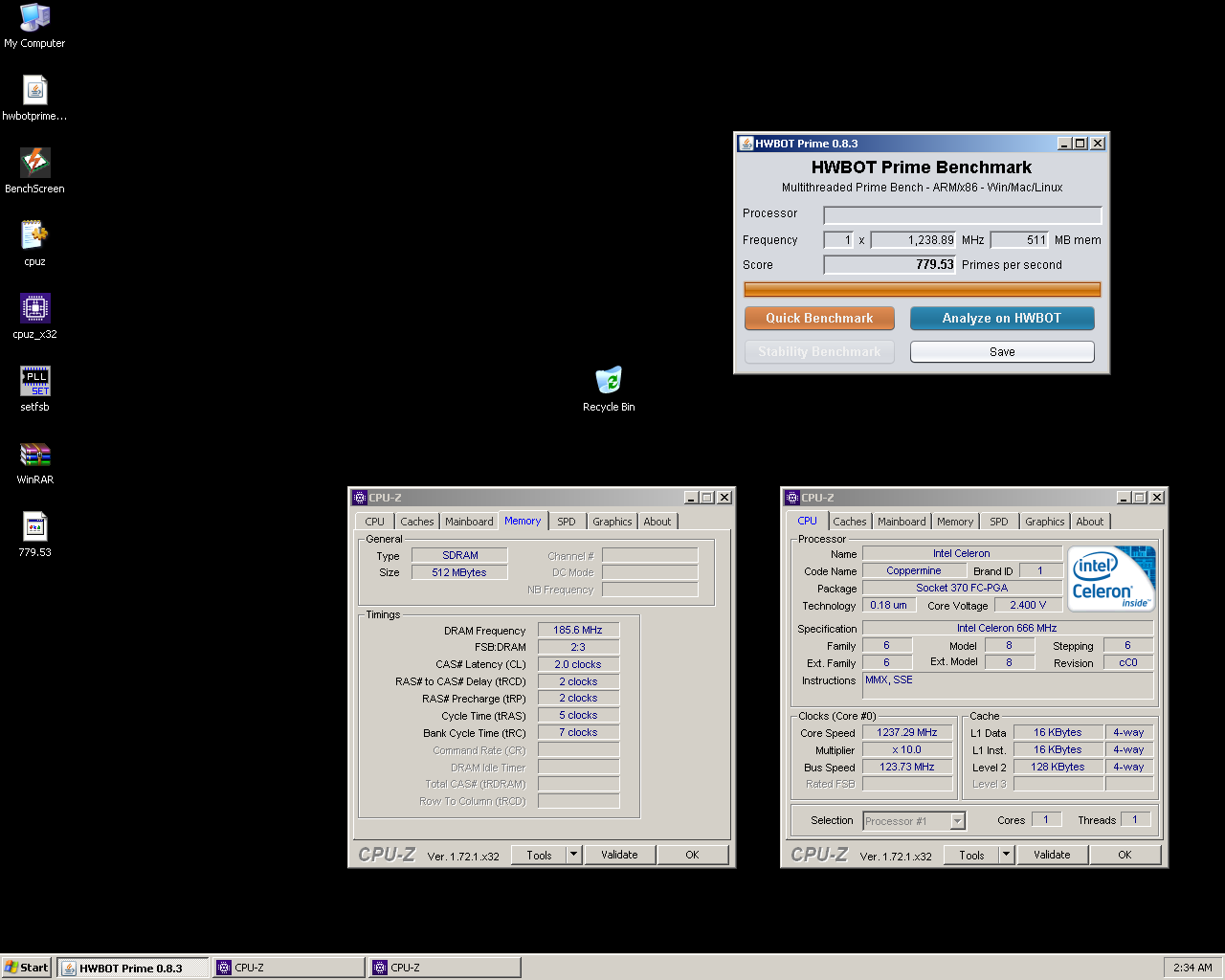
Task: Expand Tools dropdown arrow in right CPU-Z window
Action: (x=1007, y=855)
